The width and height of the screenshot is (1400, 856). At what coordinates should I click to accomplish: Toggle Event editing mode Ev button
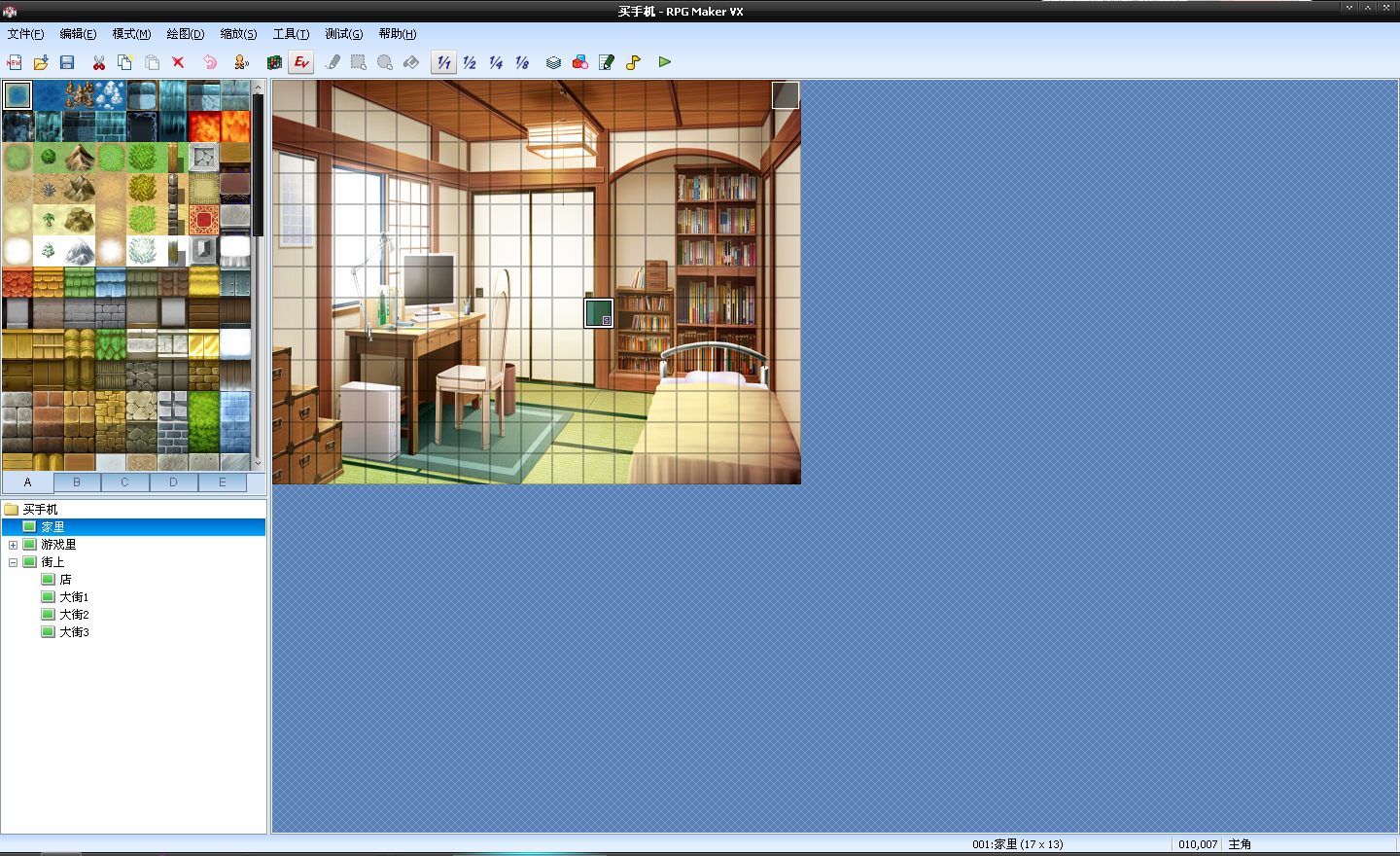(301, 62)
